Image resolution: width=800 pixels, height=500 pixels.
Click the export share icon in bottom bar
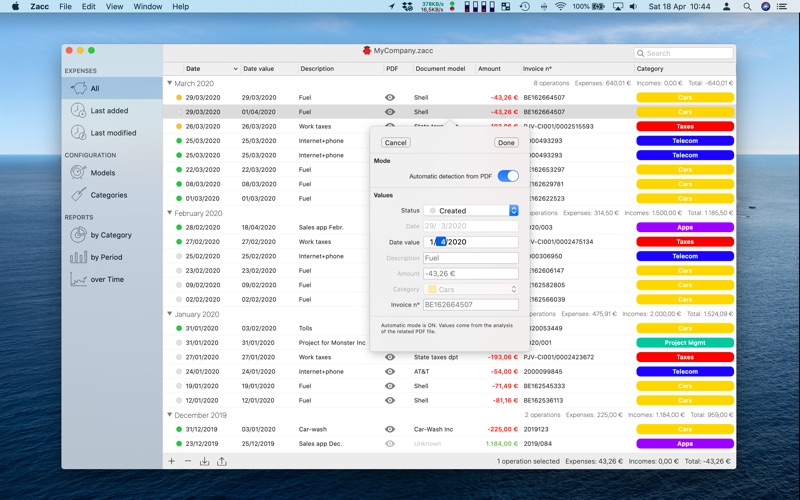(221, 461)
